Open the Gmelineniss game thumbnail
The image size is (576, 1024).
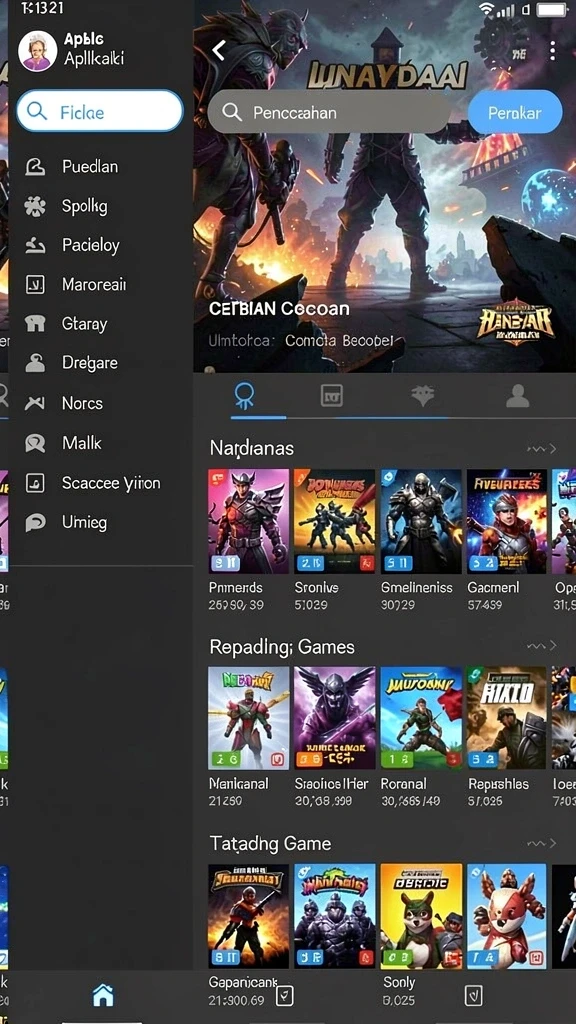tap(421, 521)
